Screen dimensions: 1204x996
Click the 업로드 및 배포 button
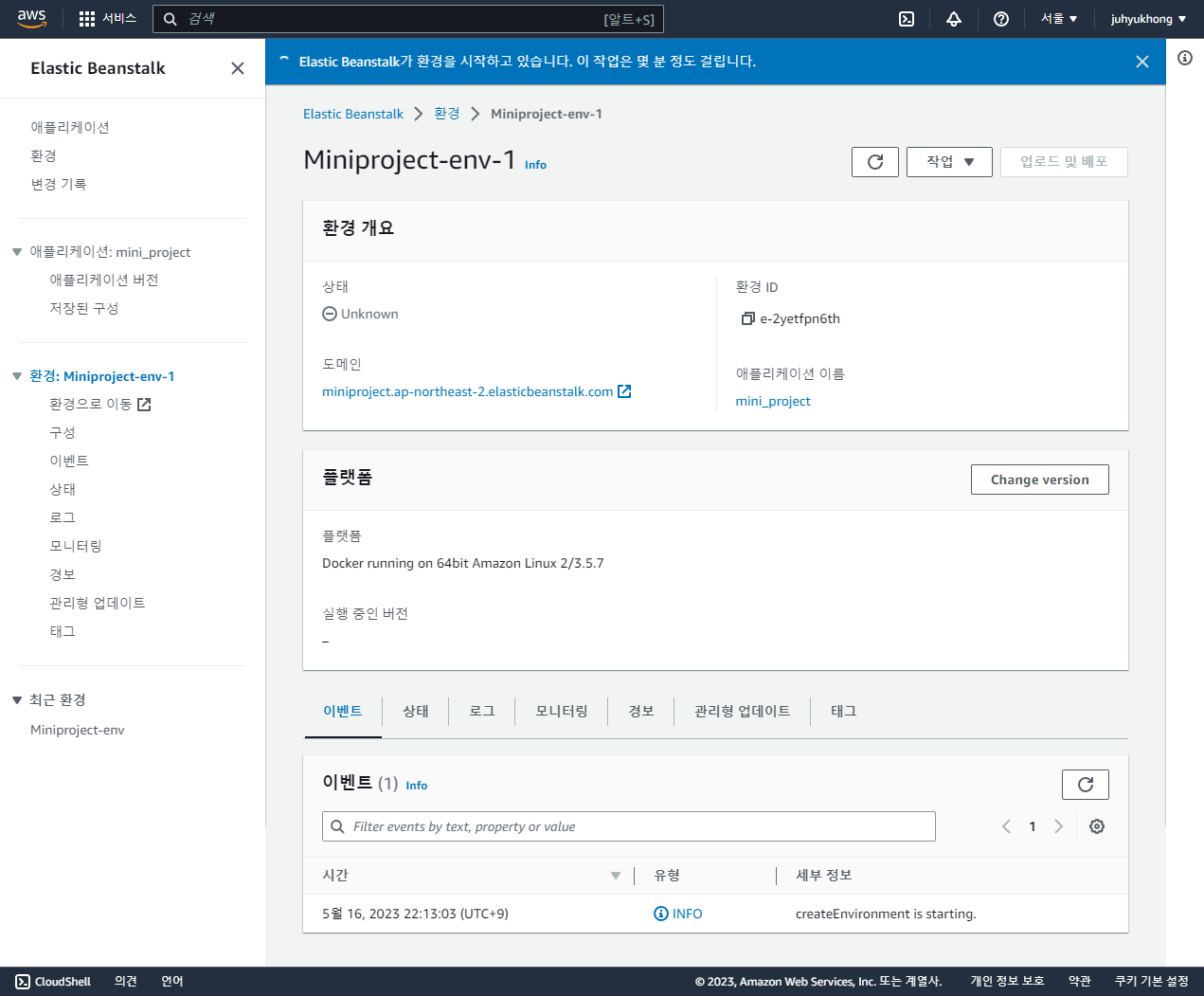[x=1064, y=162]
